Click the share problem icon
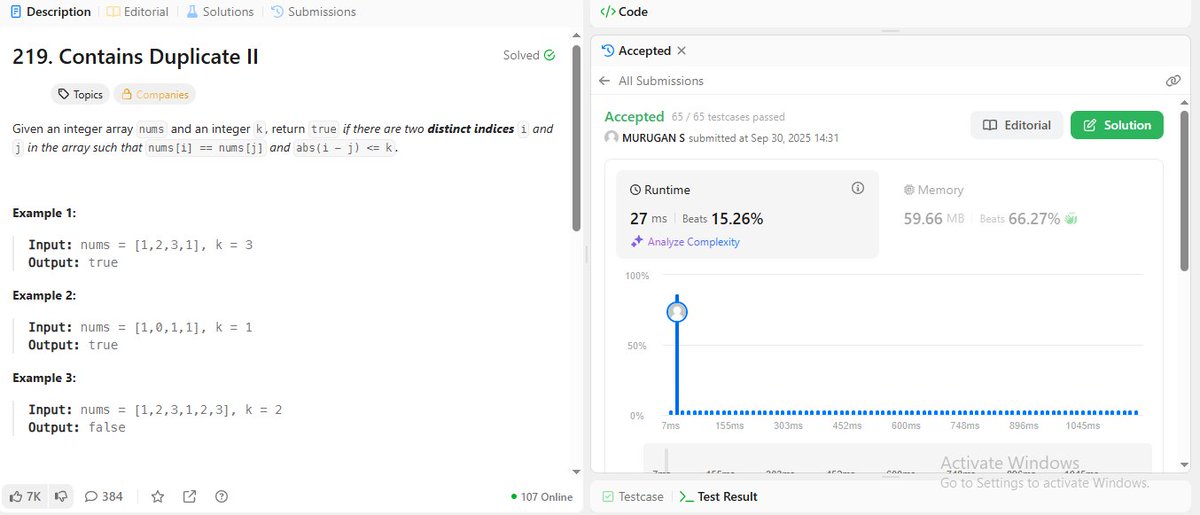Viewport: 1200px width, 515px height. click(x=189, y=496)
